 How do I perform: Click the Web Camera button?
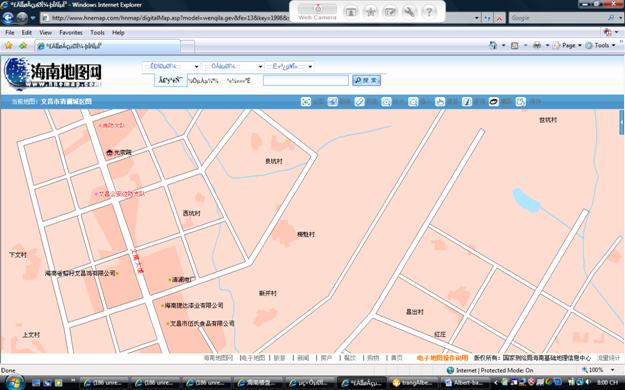[x=317, y=12]
